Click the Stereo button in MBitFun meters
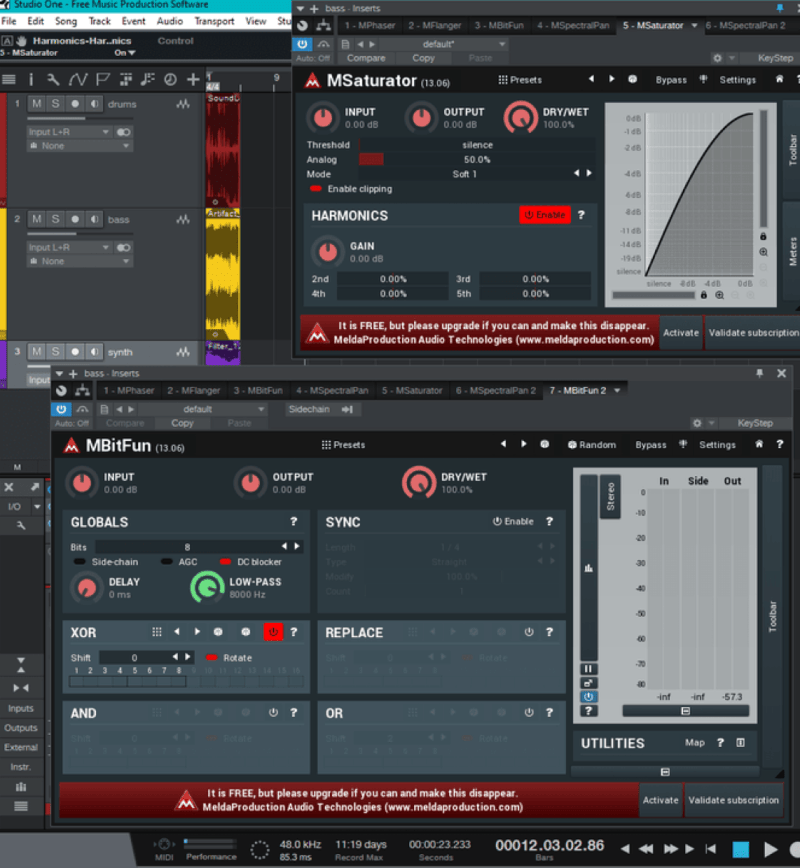 pos(611,497)
